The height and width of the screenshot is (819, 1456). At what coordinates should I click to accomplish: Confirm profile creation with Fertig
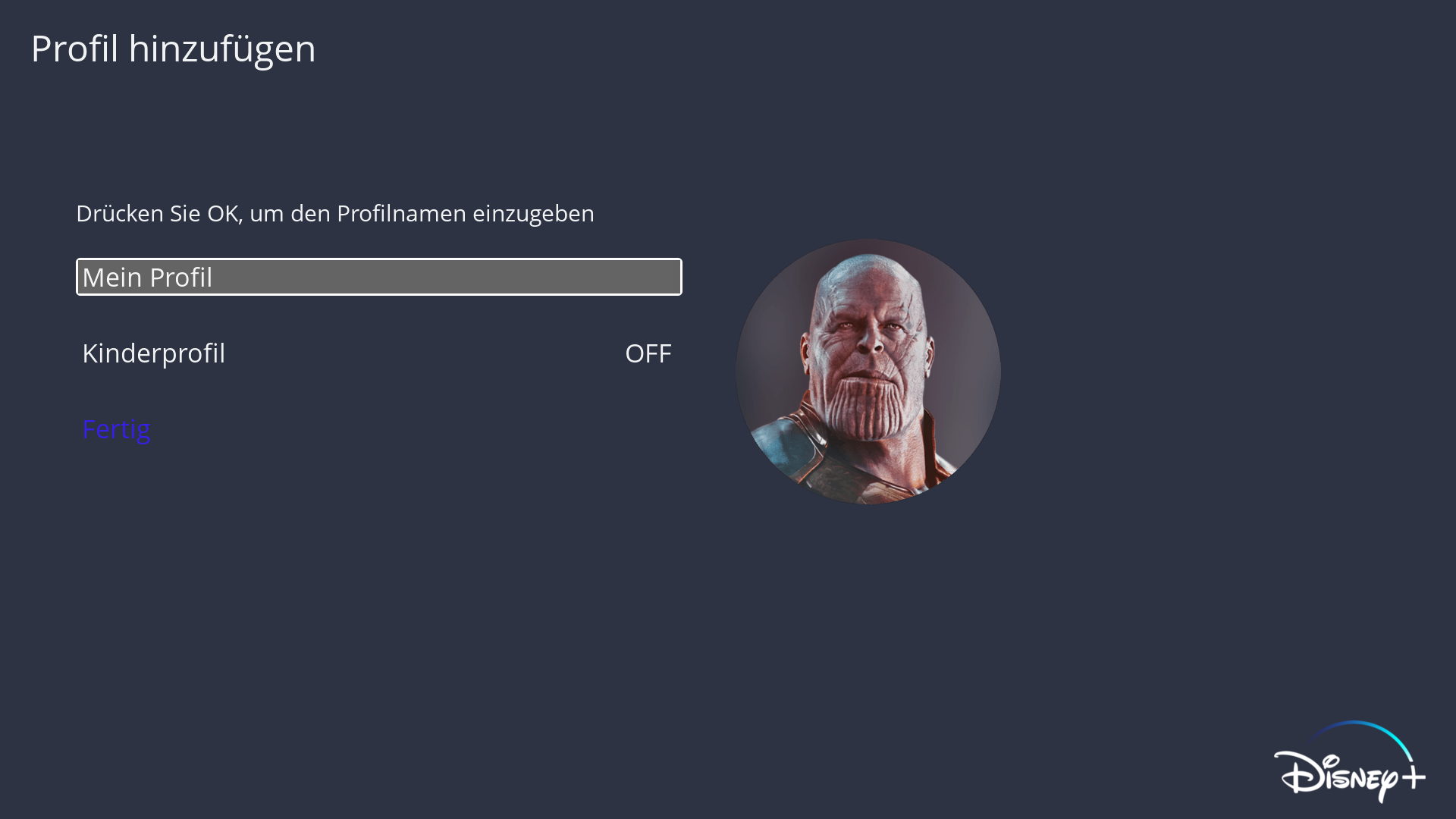116,429
